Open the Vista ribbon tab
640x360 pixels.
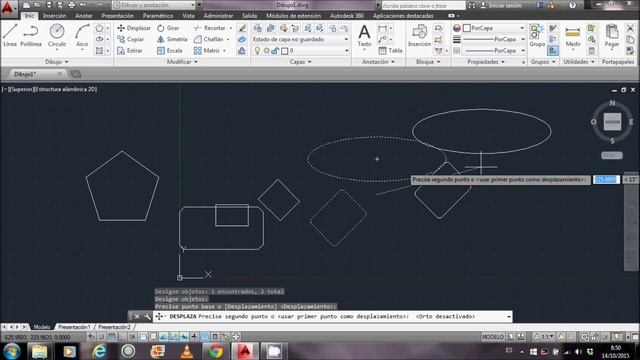coord(188,16)
